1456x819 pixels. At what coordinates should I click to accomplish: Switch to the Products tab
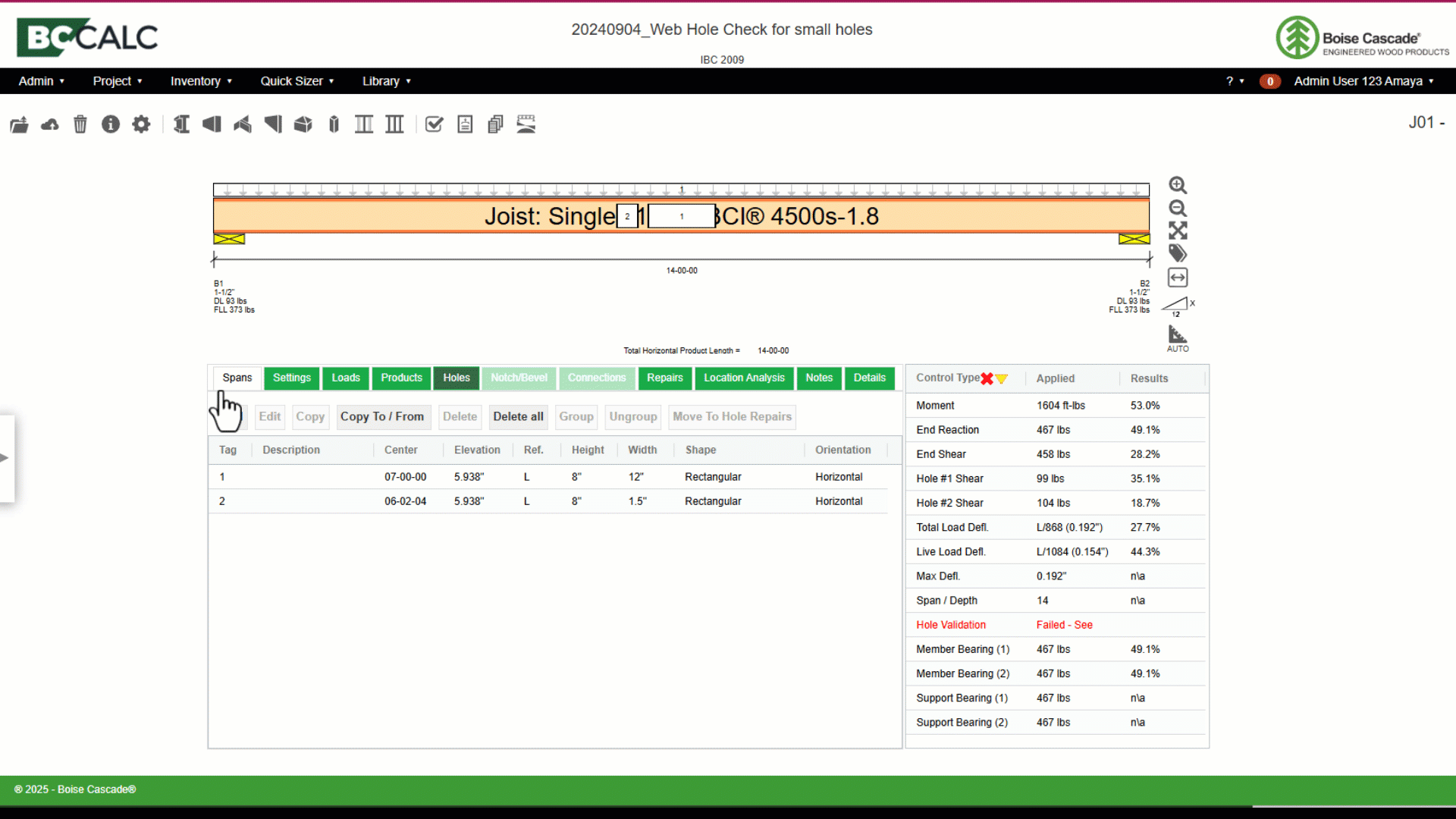(402, 378)
